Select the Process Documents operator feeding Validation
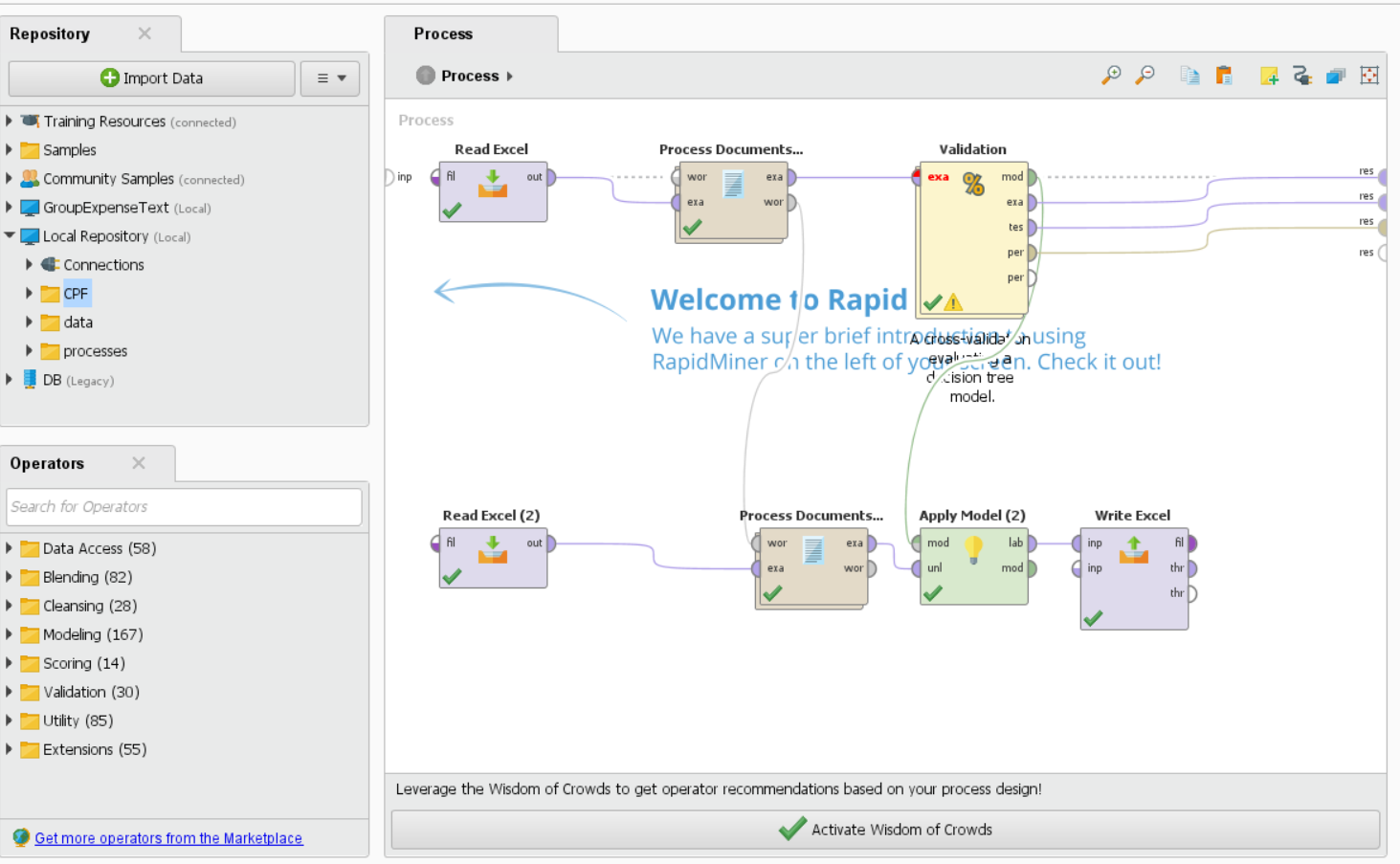The image size is (1400, 864). coord(732,203)
